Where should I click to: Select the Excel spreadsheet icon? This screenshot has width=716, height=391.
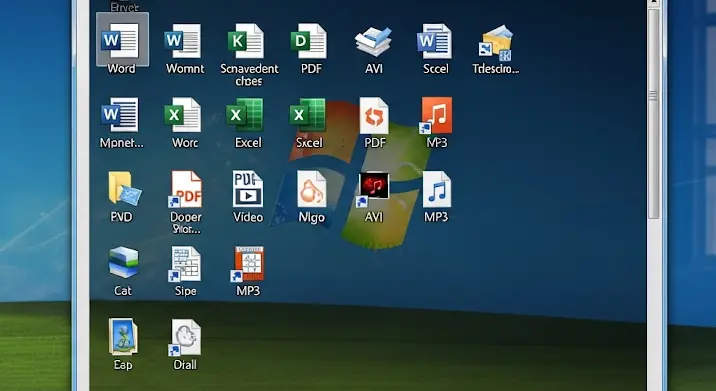point(246,114)
